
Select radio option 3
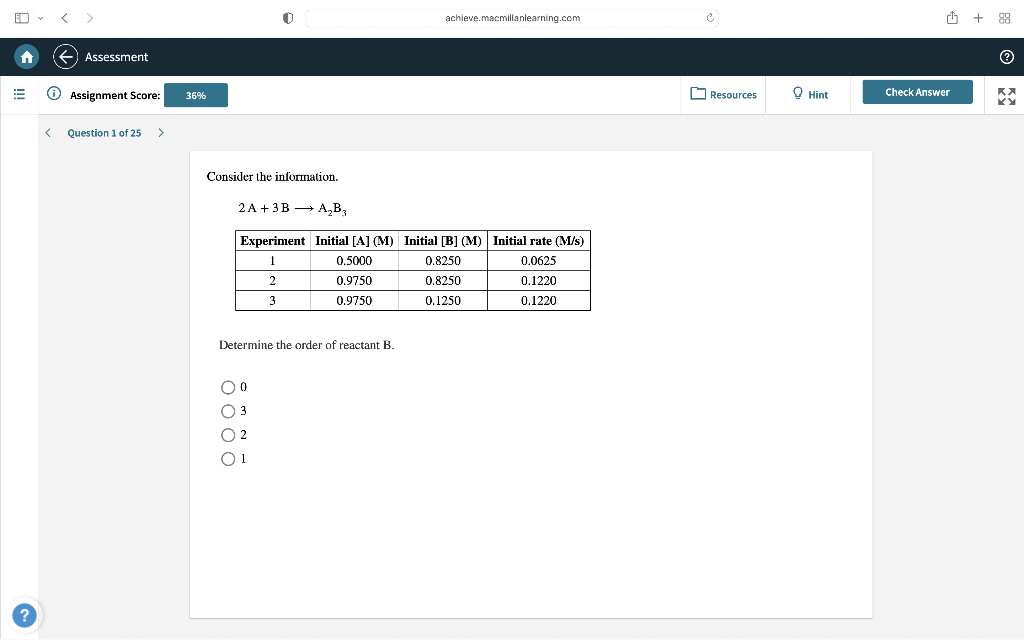[228, 411]
